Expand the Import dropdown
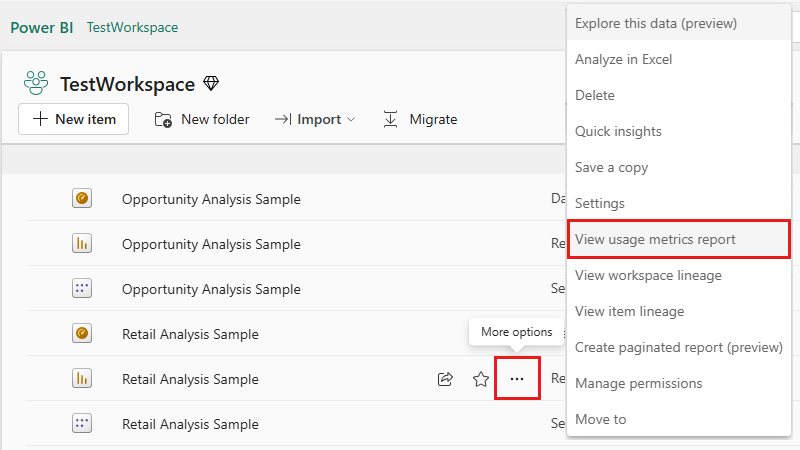 point(326,119)
